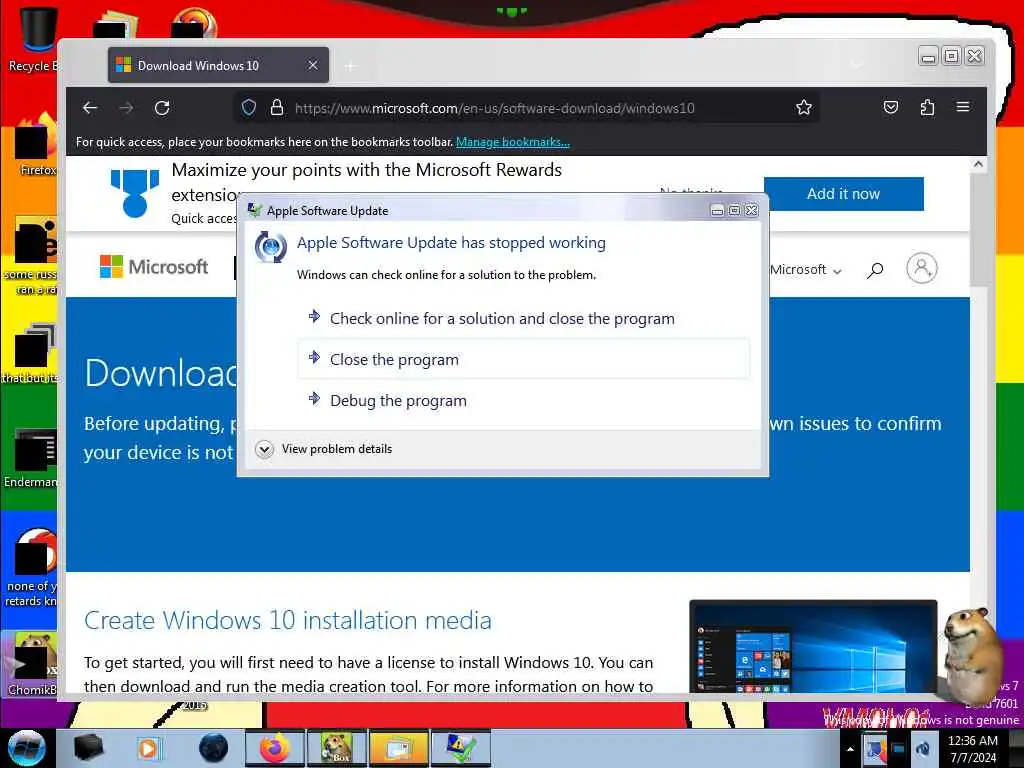
Task: Click the tray volume icon
Action: pyautogui.click(x=923, y=749)
